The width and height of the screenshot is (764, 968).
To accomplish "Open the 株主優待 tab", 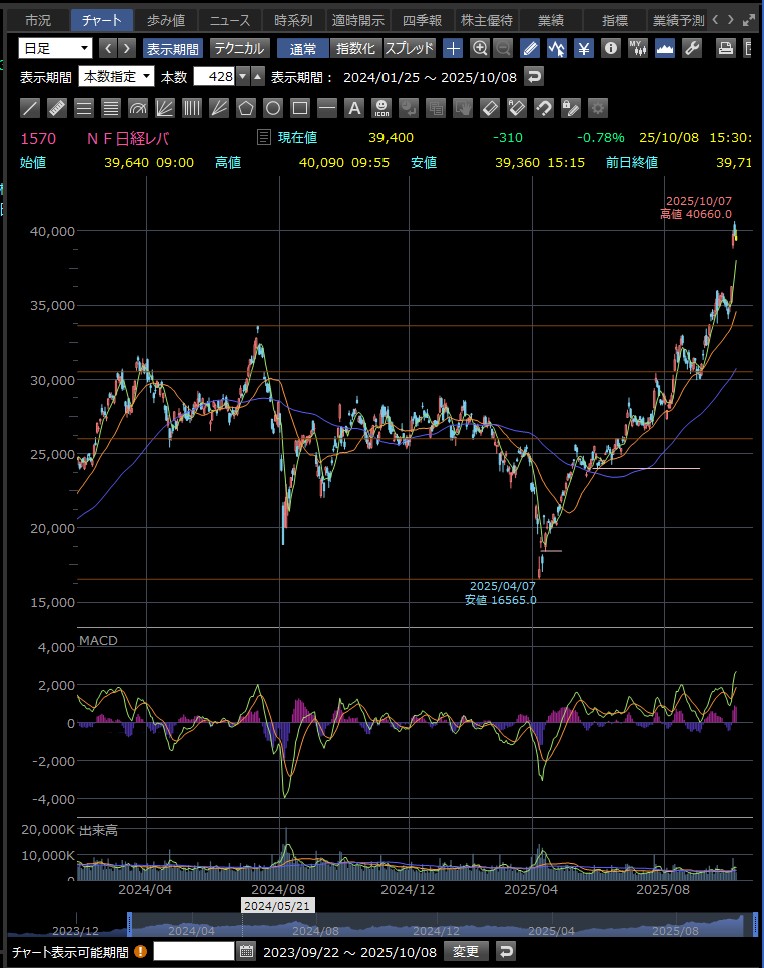I will coord(487,20).
